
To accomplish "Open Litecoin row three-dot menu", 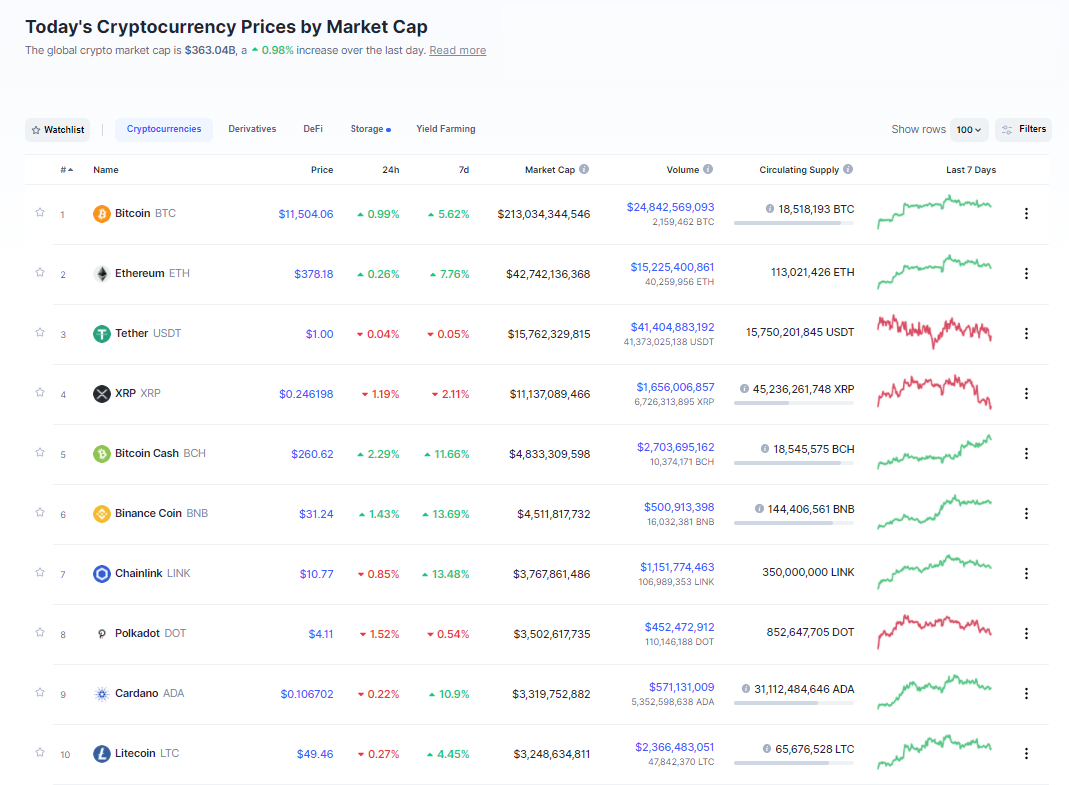I will (x=1026, y=754).
